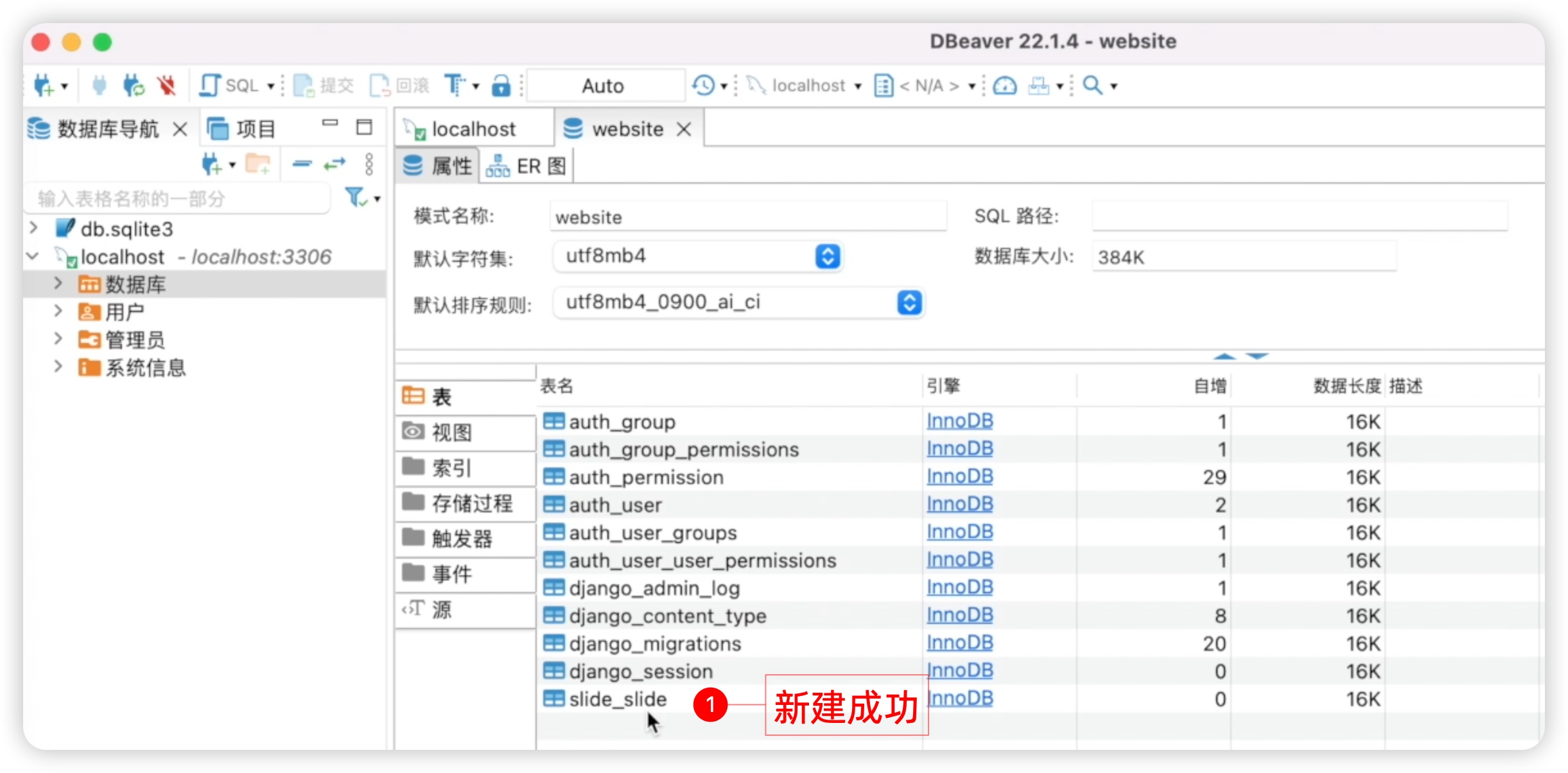Maximize the navigator panel
Screen dimensions: 1568x773
364,127
